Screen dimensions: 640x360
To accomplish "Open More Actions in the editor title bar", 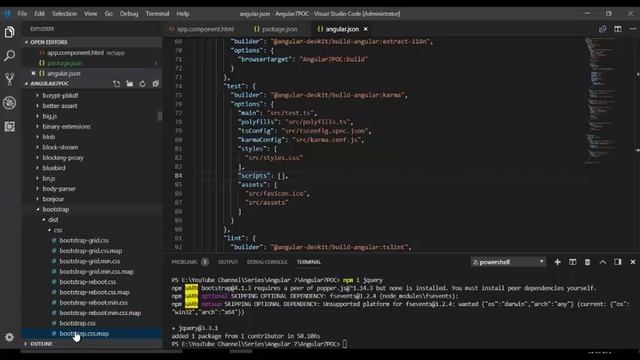I will [x=633, y=29].
